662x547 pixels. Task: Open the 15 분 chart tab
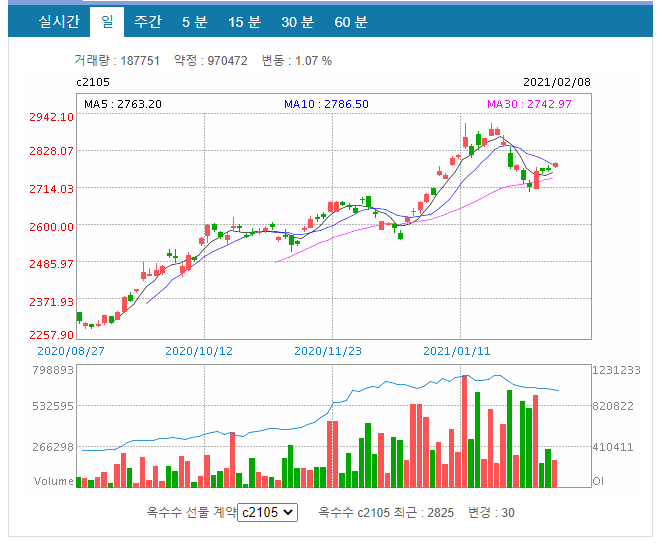pos(244,22)
